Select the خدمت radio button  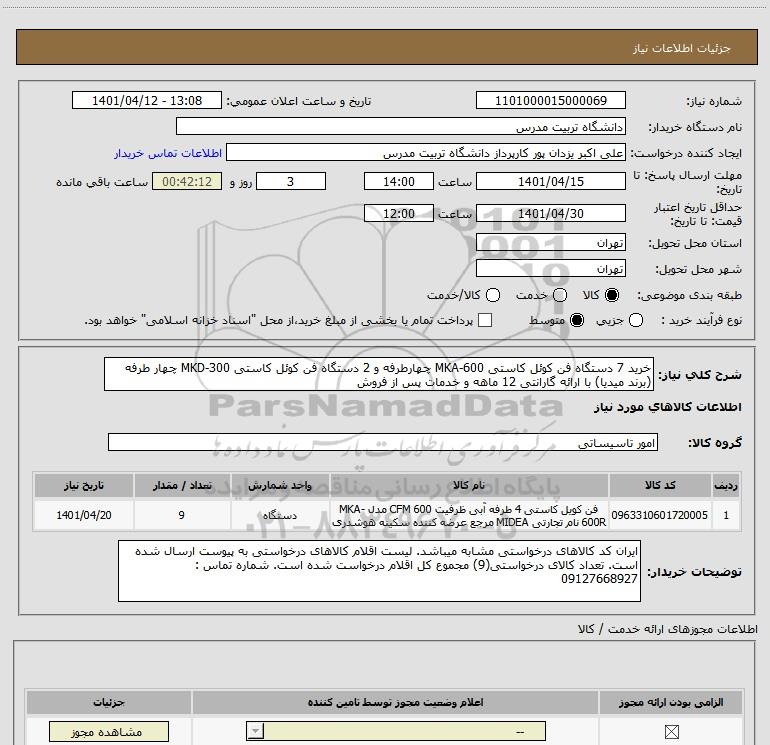click(560, 295)
